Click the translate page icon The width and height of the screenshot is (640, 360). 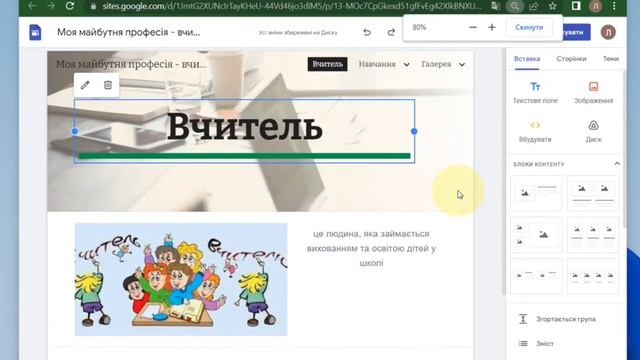495,6
